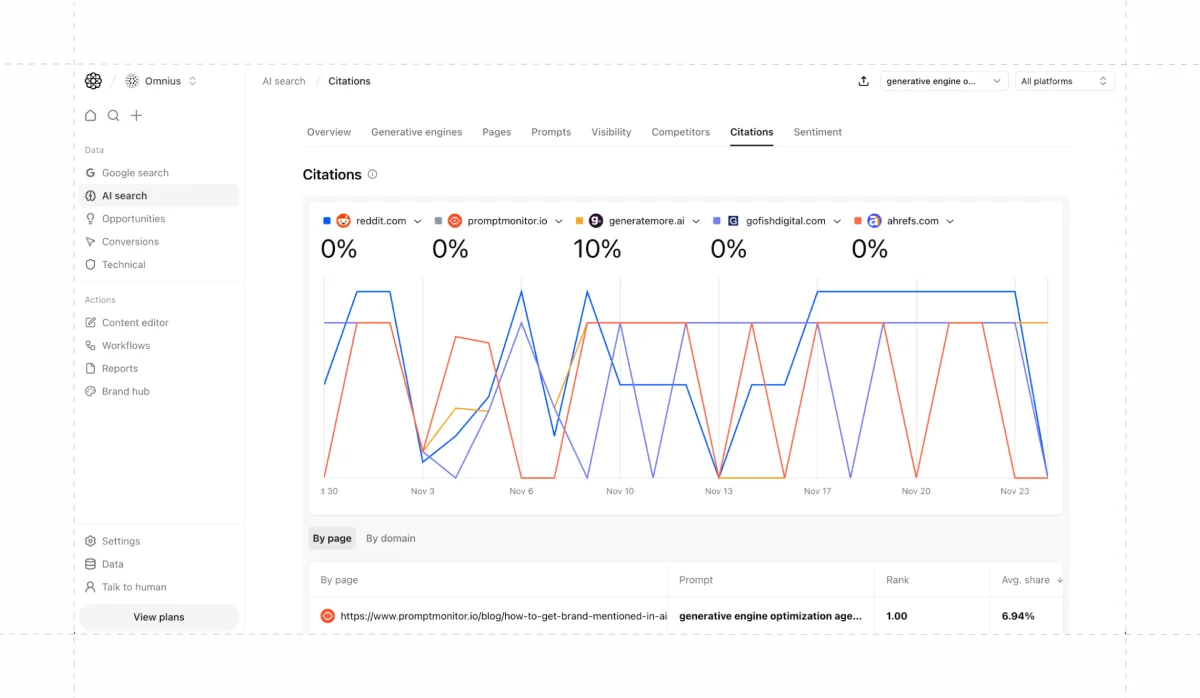
Task: Click the Content editor pencil icon
Action: pyautogui.click(x=91, y=323)
